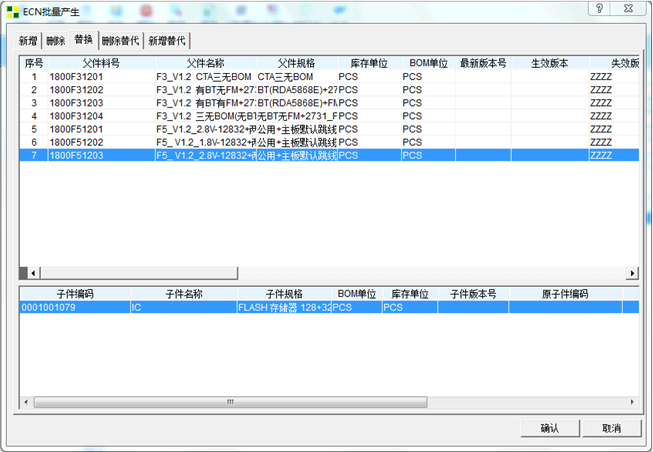Click right arrow of child table scrollbar
This screenshot has width=653, height=452.
(631, 402)
